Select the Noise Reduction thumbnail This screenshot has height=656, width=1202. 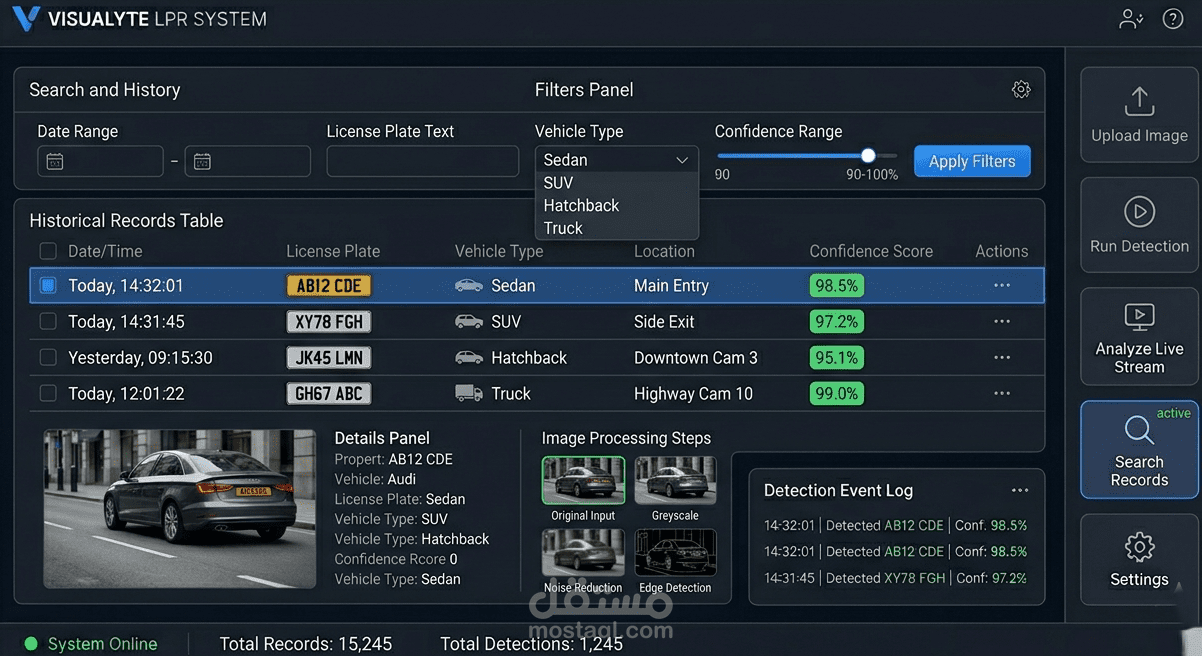[x=583, y=553]
